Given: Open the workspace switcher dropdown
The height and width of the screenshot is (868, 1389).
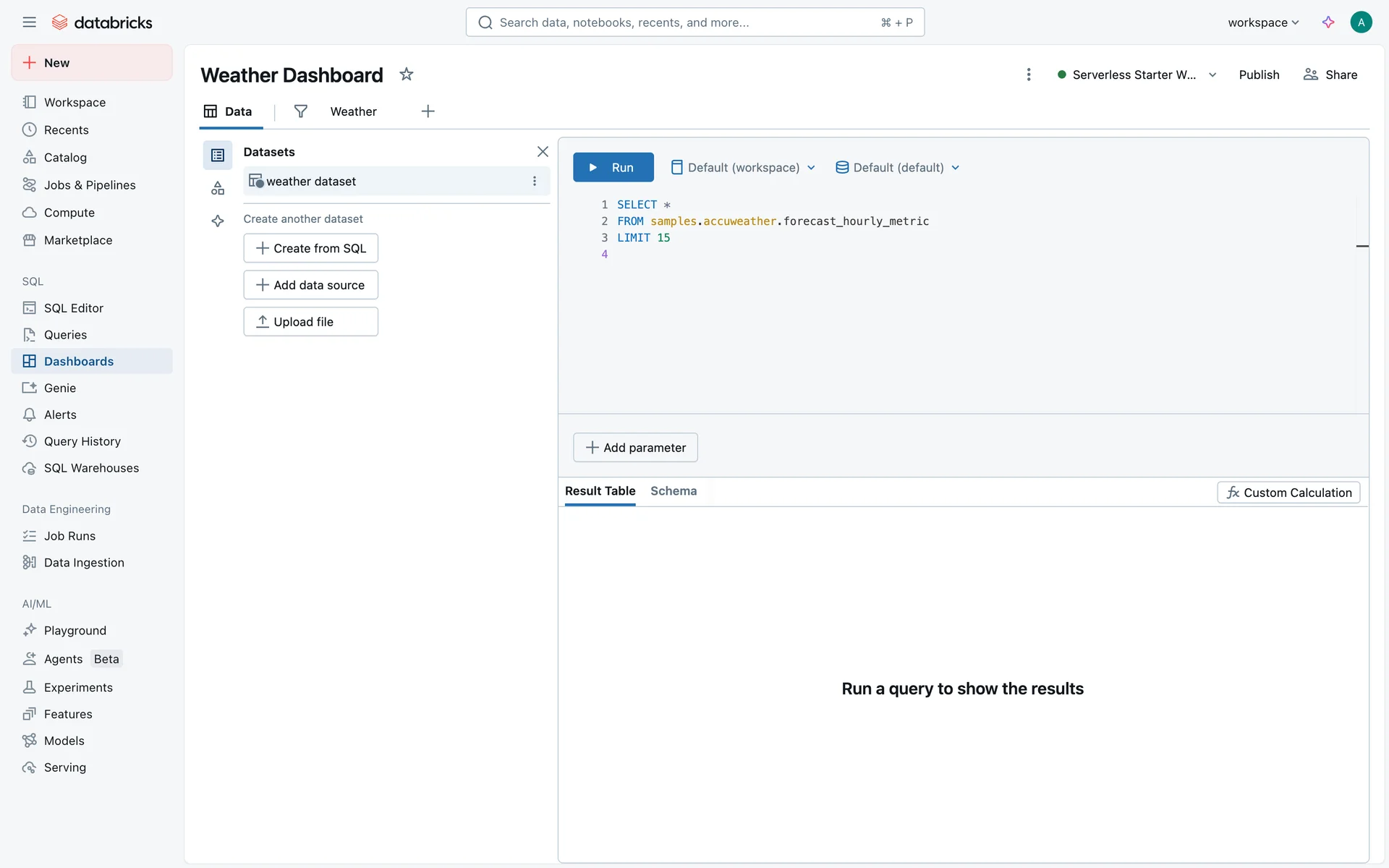Looking at the screenshot, I should 1263,22.
